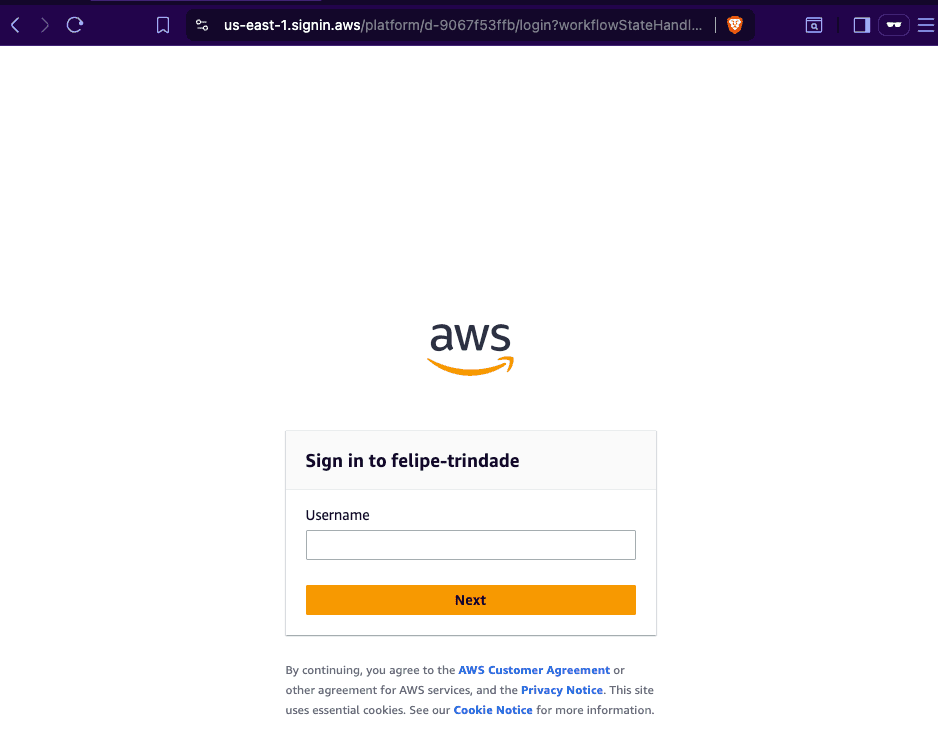Bookmark this page with the bookmark icon
Image resolution: width=938 pixels, height=734 pixels.
click(163, 25)
